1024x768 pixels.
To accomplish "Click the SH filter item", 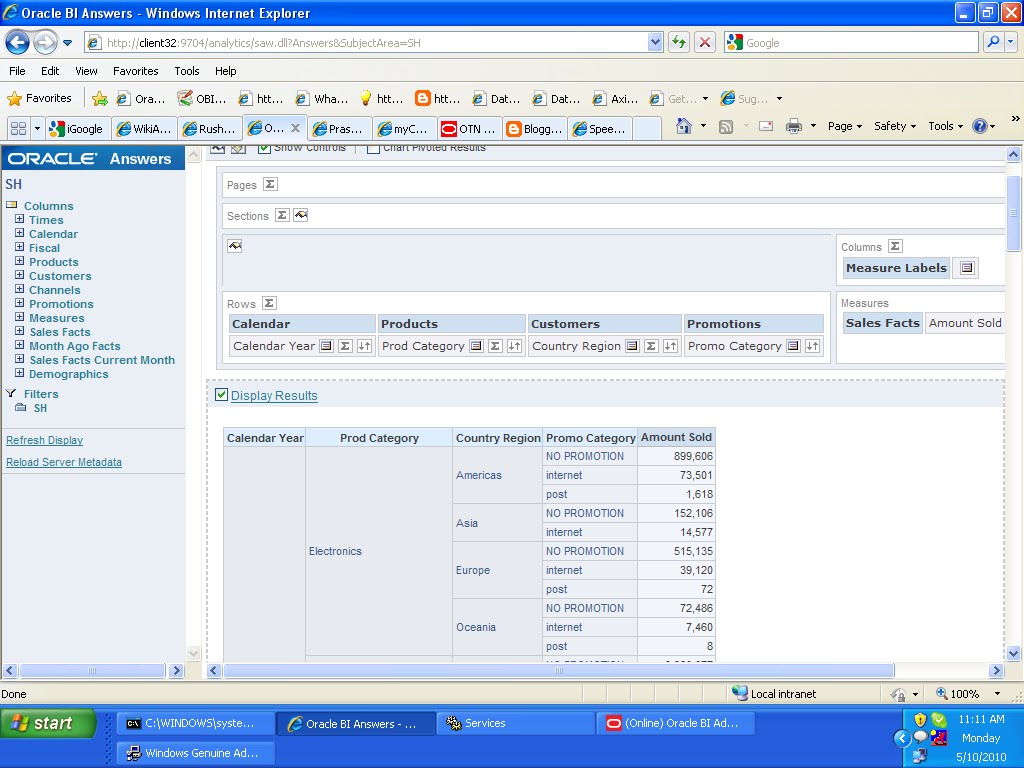I will pyautogui.click(x=40, y=408).
